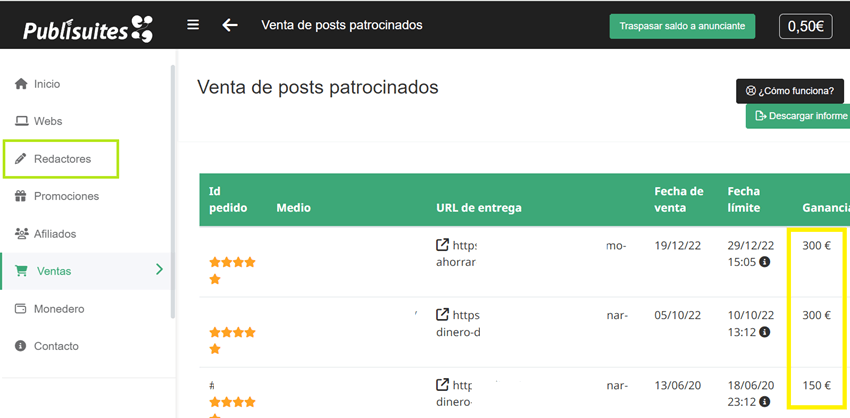850x418 pixels.
Task: Open external link icon for 19/12/22 sale
Action: (442, 245)
